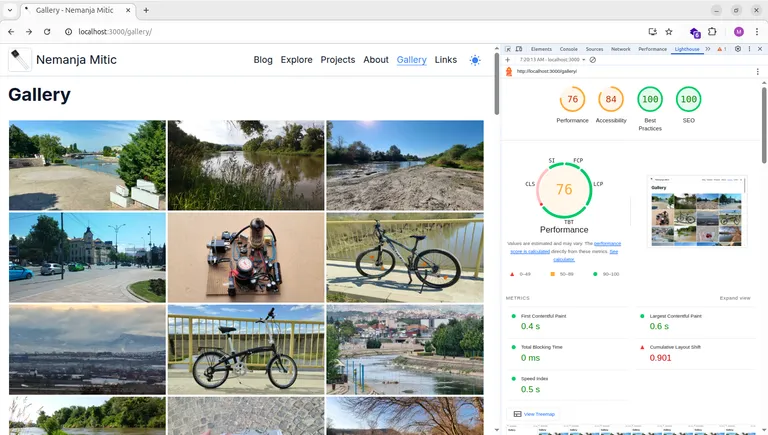This screenshot has width=768, height=435.
Task: Expand view of the Metrics section
Action: pyautogui.click(x=734, y=298)
